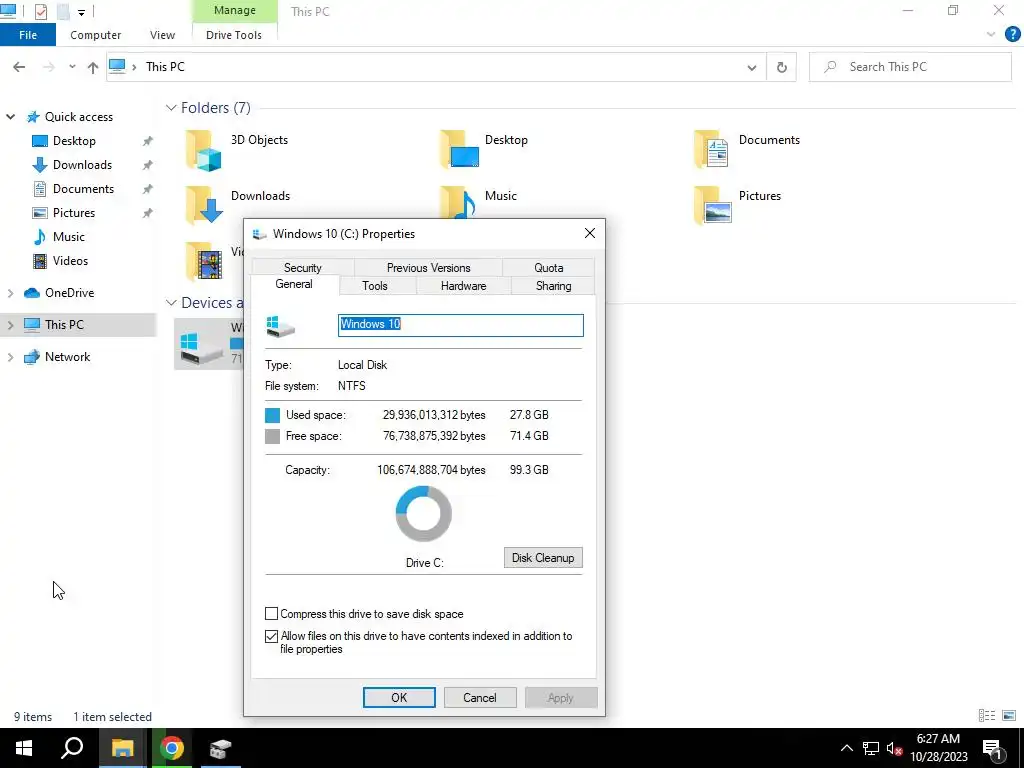Go back with the Back arrow
The width and height of the screenshot is (1024, 768).
19,67
